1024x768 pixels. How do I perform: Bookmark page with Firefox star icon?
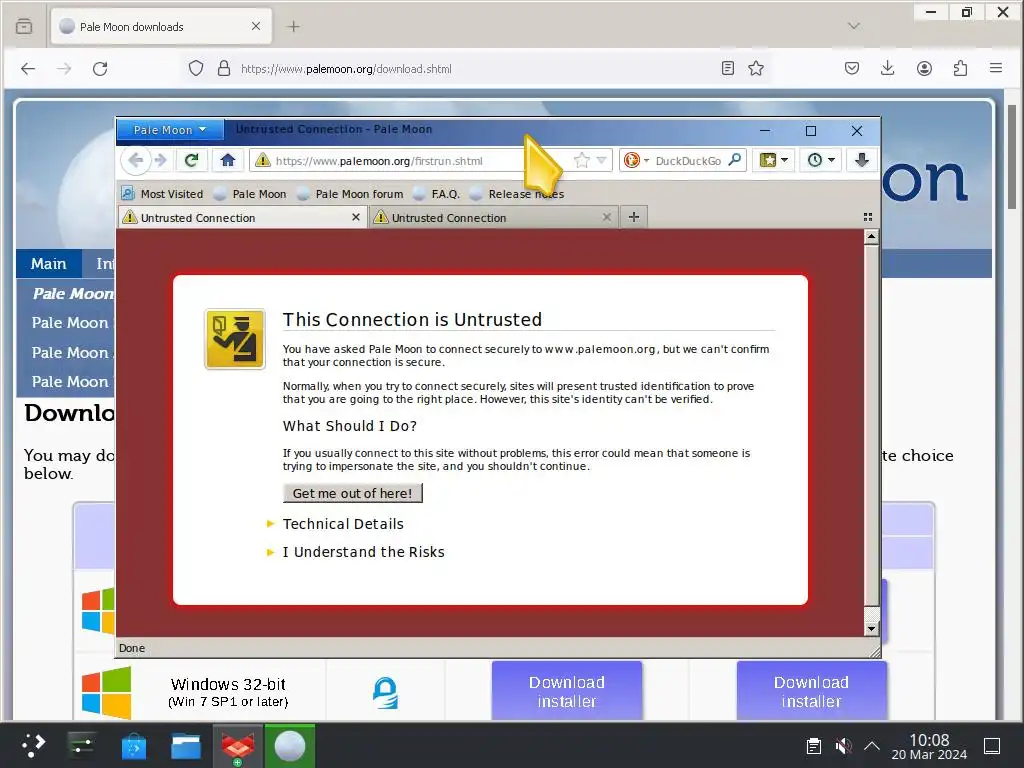pos(756,68)
